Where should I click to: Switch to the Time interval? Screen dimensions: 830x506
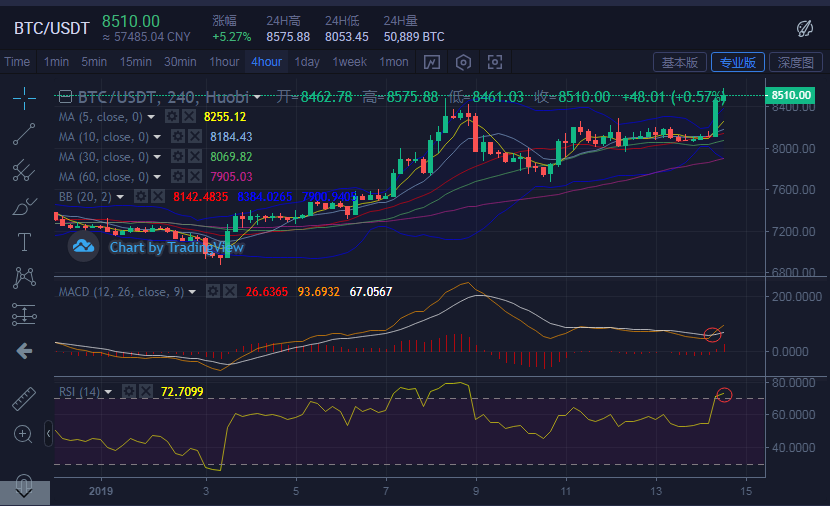click(17, 62)
